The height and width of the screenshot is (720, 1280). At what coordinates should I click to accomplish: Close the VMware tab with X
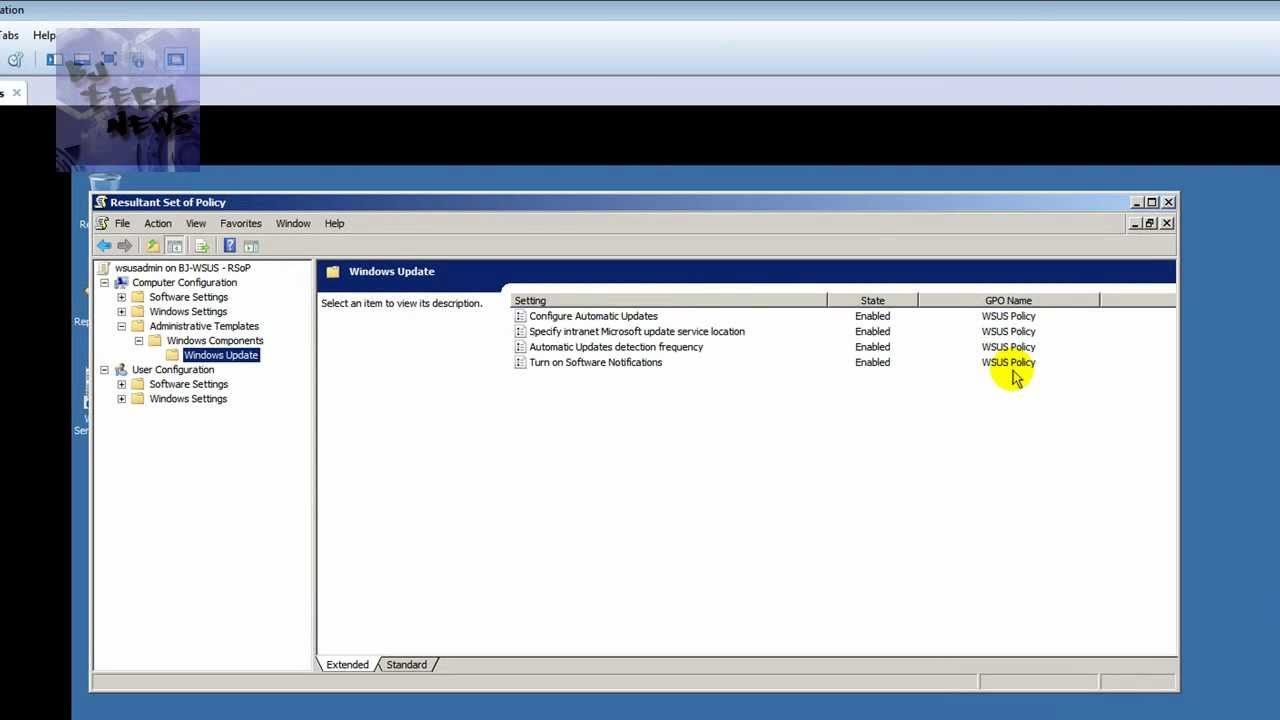point(16,93)
